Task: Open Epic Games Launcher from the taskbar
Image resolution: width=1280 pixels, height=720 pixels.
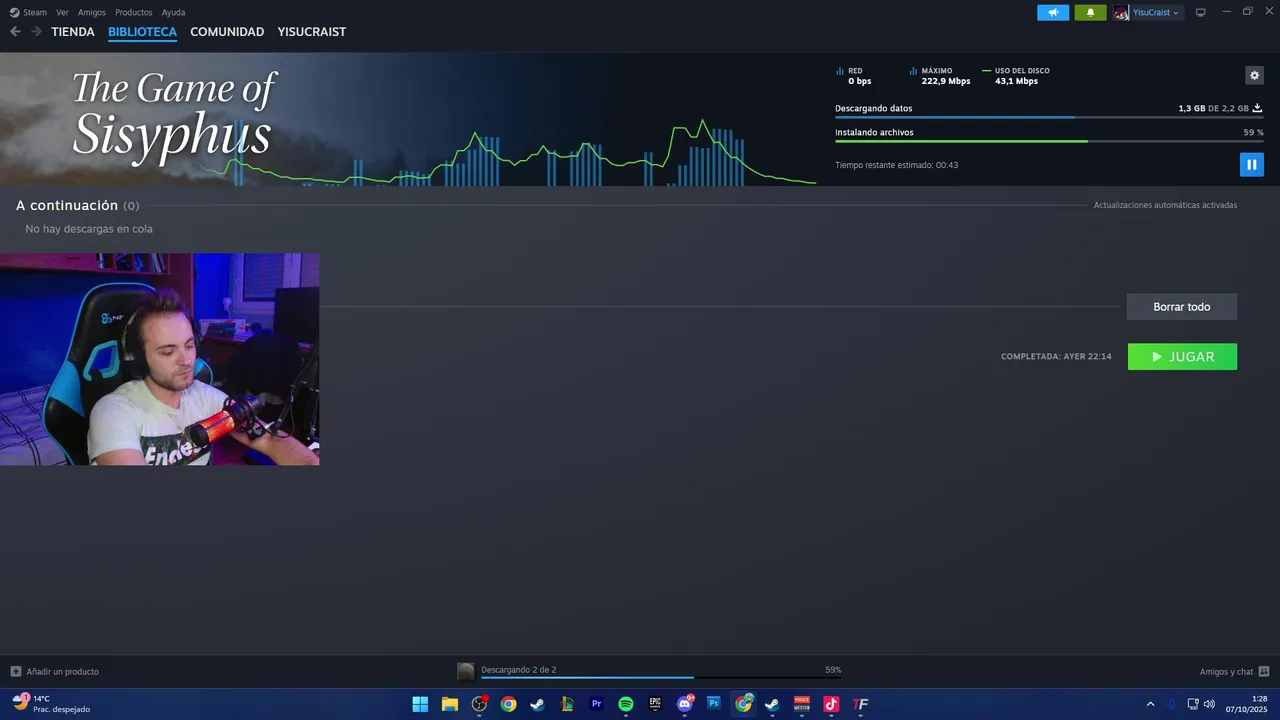Action: (x=655, y=704)
